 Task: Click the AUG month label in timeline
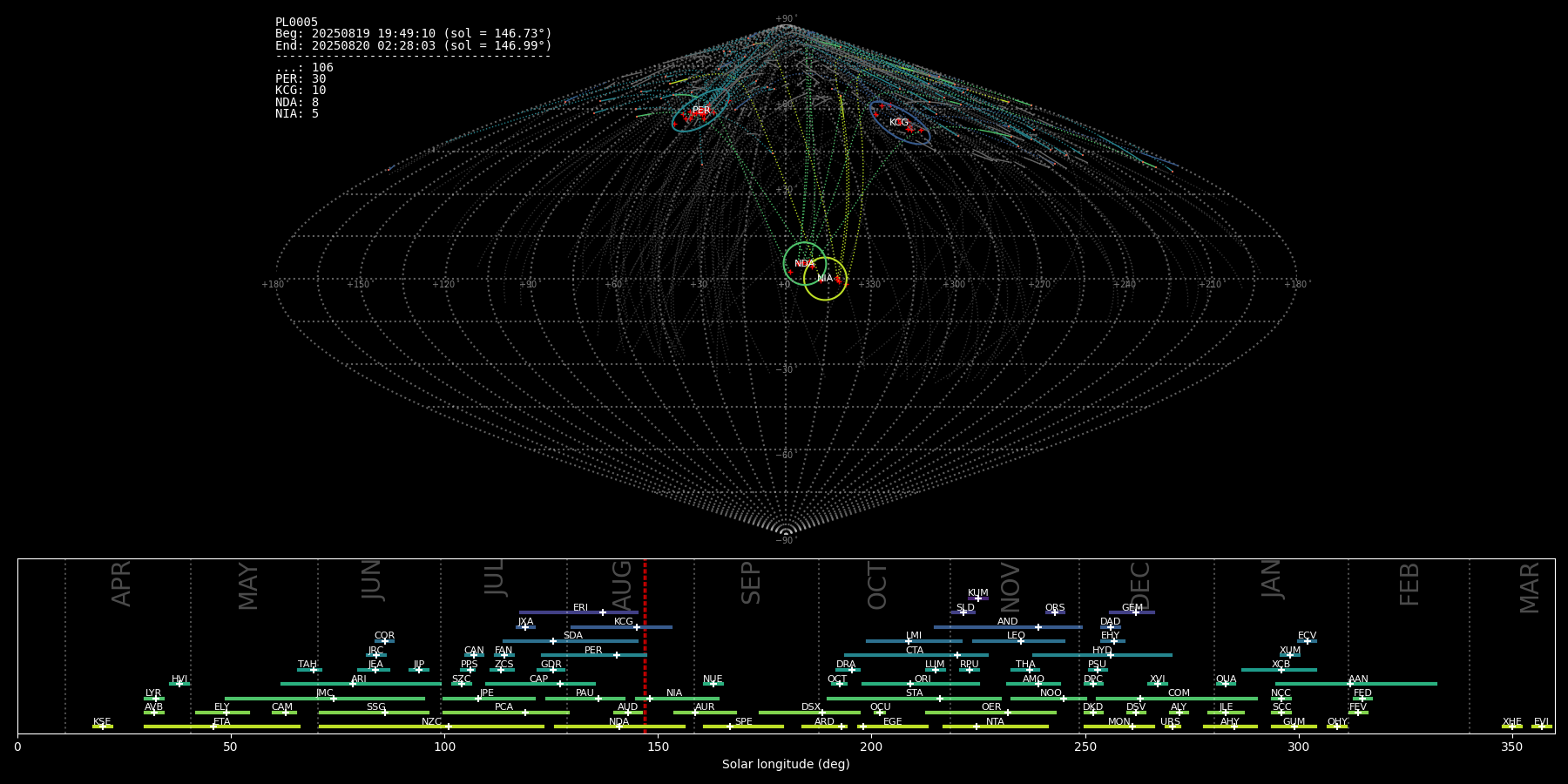(622, 585)
